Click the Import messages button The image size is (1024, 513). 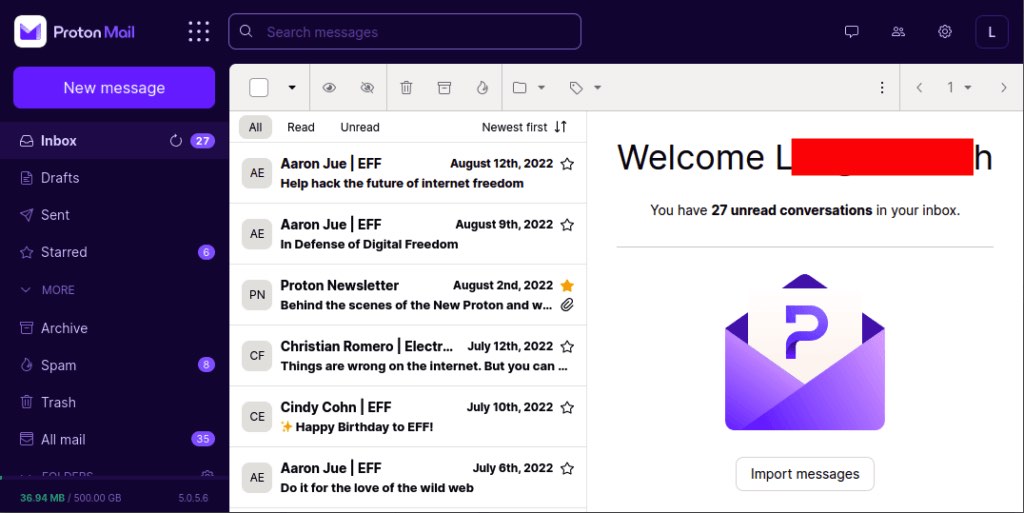pyautogui.click(x=805, y=474)
